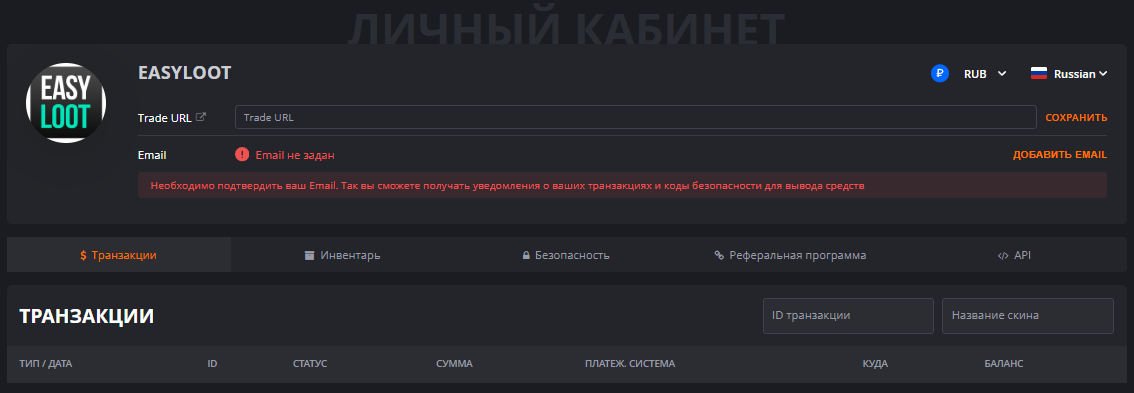Open the Russian language dropdown
The image size is (1134, 393).
(x=1080, y=74)
